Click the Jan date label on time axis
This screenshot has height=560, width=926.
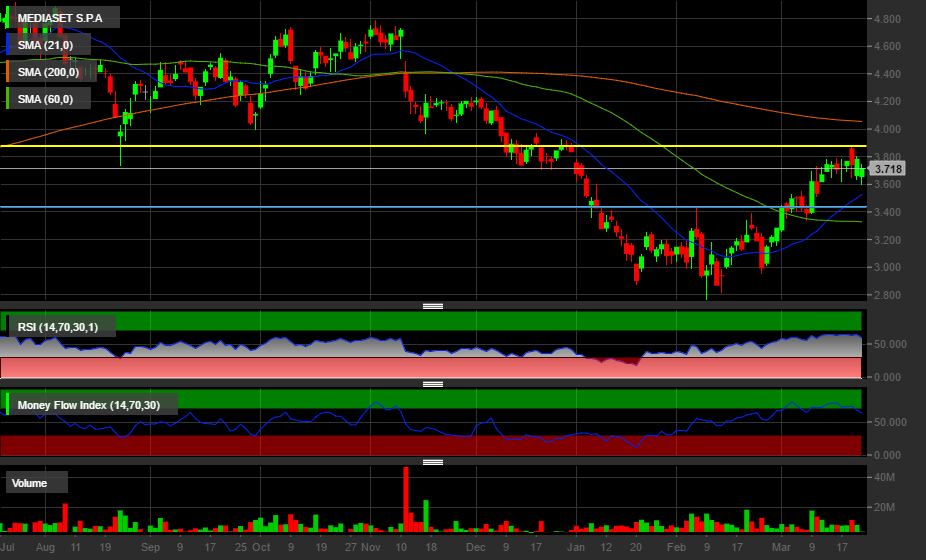[576, 547]
